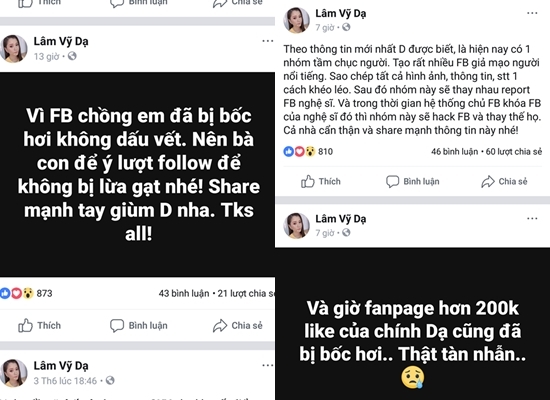Click Thích thumbs-up under the 810 reactions post

click(x=321, y=181)
